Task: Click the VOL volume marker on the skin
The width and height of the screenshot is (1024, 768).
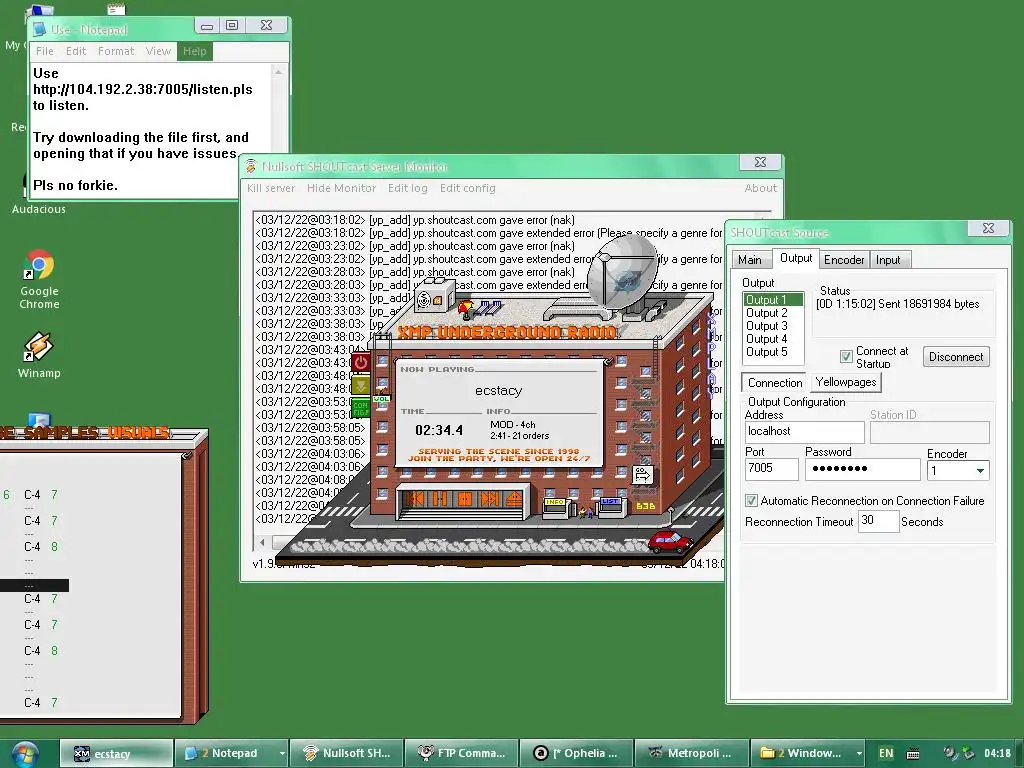Action: coord(381,398)
